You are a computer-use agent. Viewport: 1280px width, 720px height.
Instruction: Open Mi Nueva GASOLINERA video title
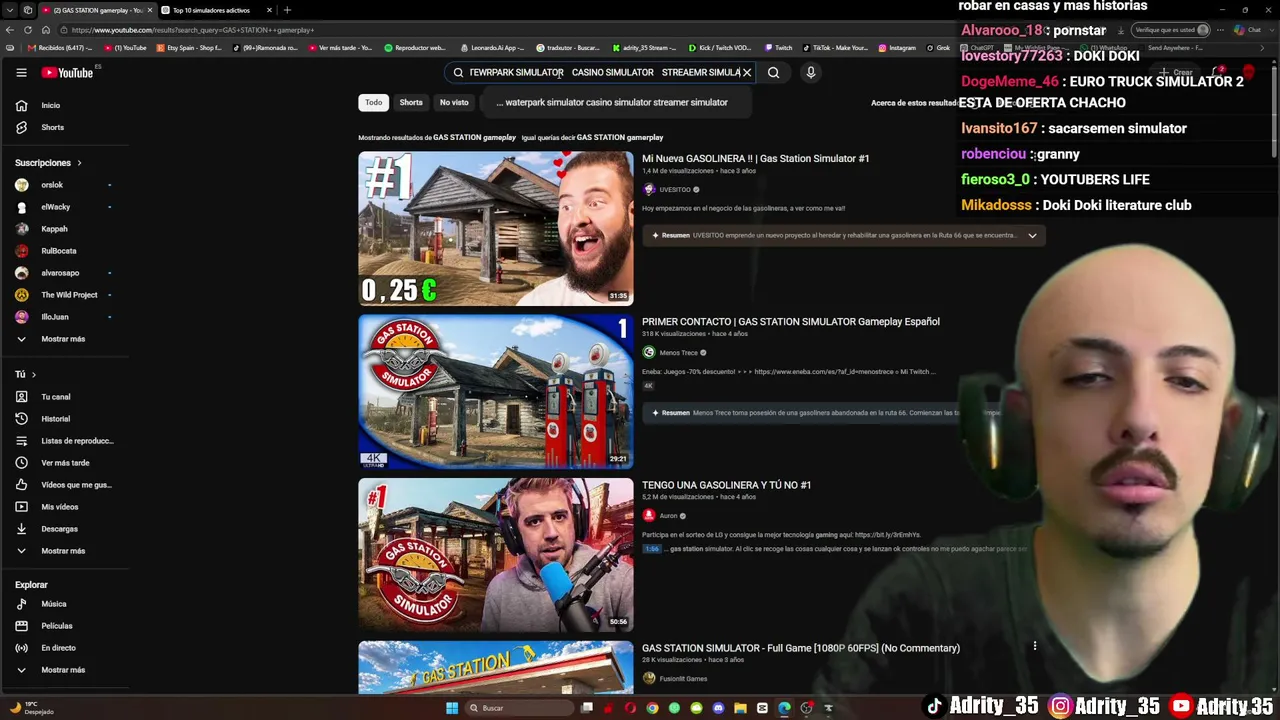755,158
